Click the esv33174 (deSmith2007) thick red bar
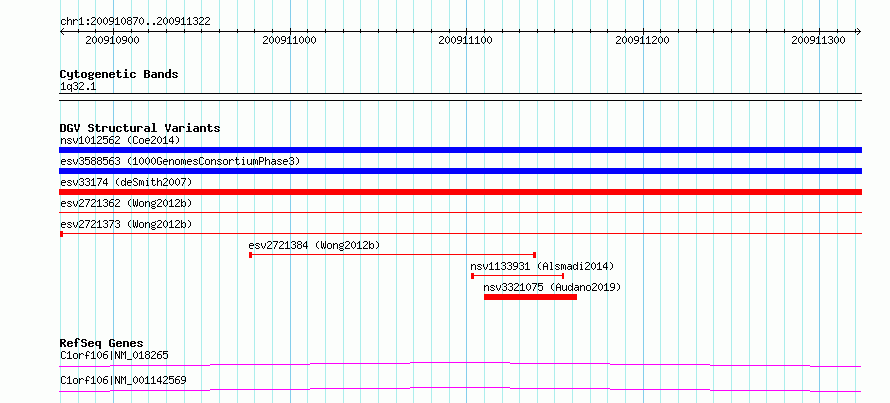The image size is (890, 403). click(x=460, y=192)
